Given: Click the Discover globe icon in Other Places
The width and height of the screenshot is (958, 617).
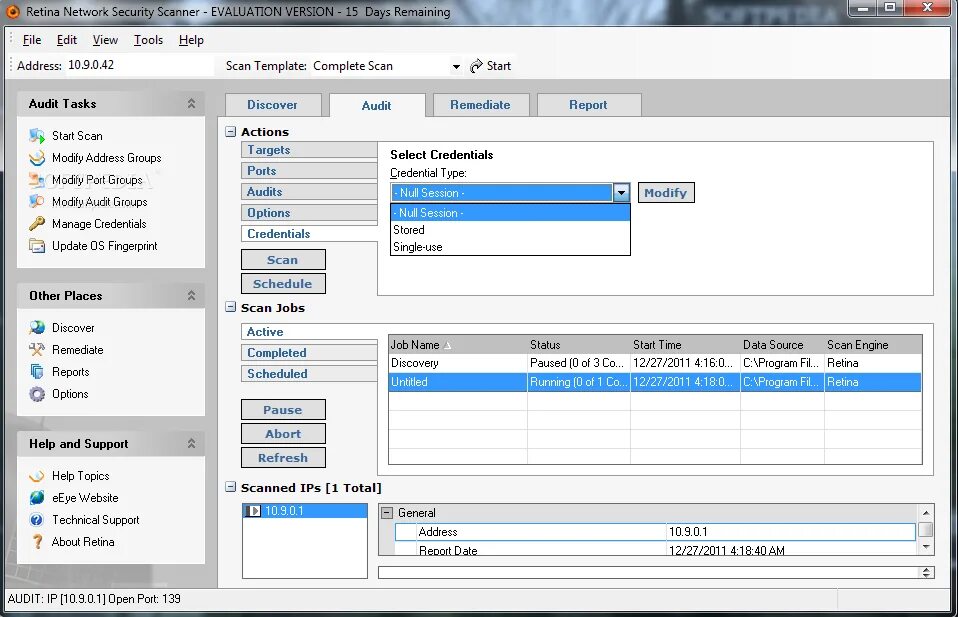Looking at the screenshot, I should (37, 327).
